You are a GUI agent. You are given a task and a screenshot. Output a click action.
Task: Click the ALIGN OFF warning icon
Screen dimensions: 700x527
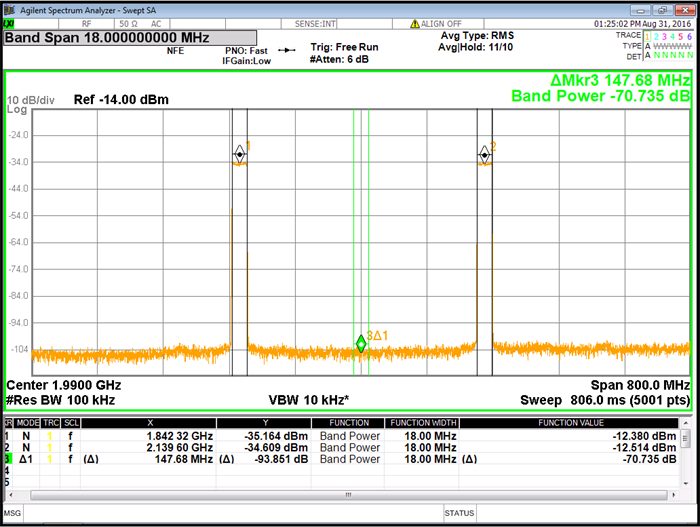point(414,23)
